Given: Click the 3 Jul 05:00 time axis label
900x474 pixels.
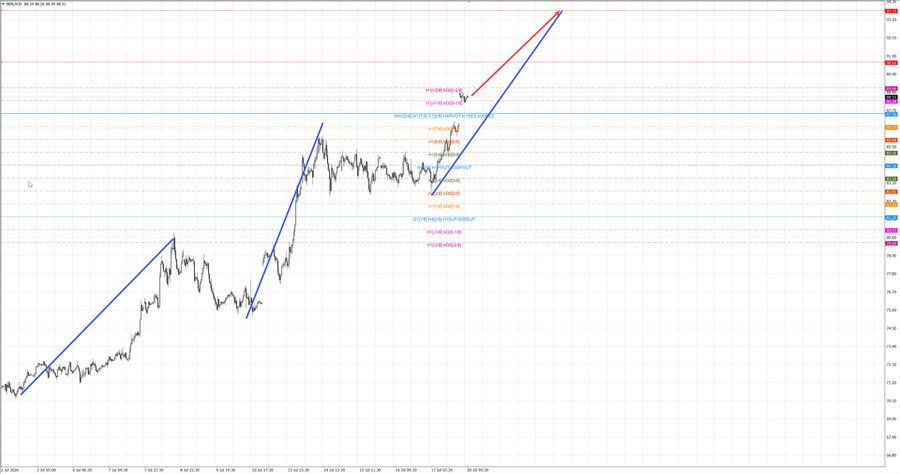Looking at the screenshot, I should pyautogui.click(x=46, y=470).
